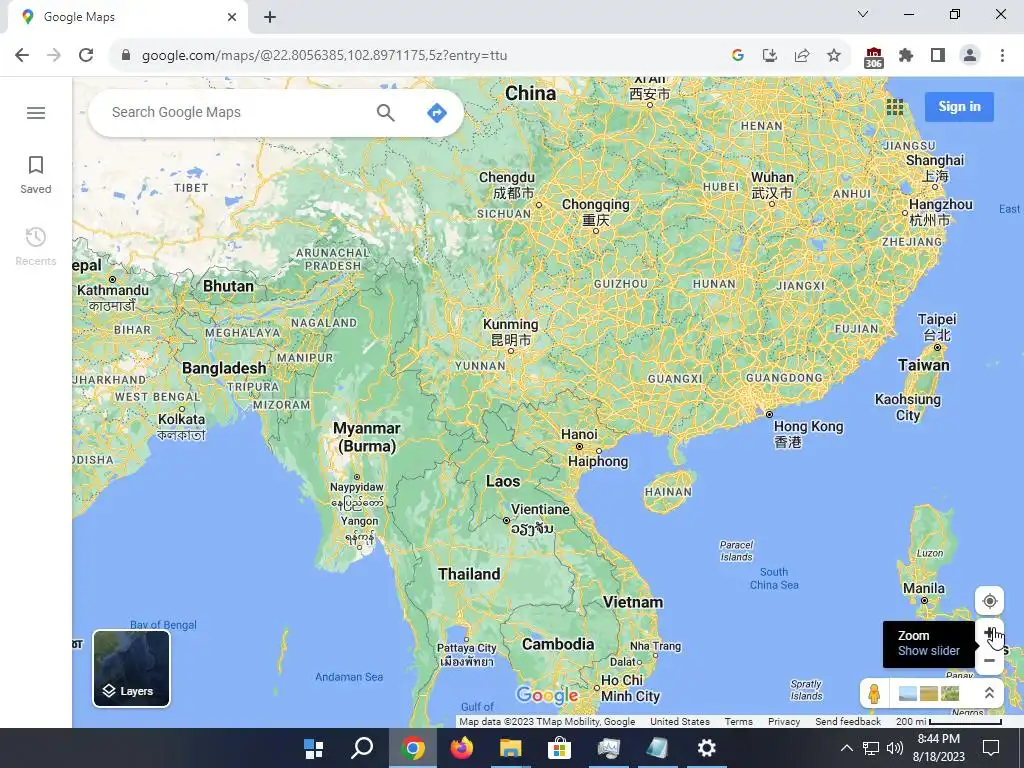Open the Privacy link
This screenshot has height=768, width=1024.
tap(784, 722)
